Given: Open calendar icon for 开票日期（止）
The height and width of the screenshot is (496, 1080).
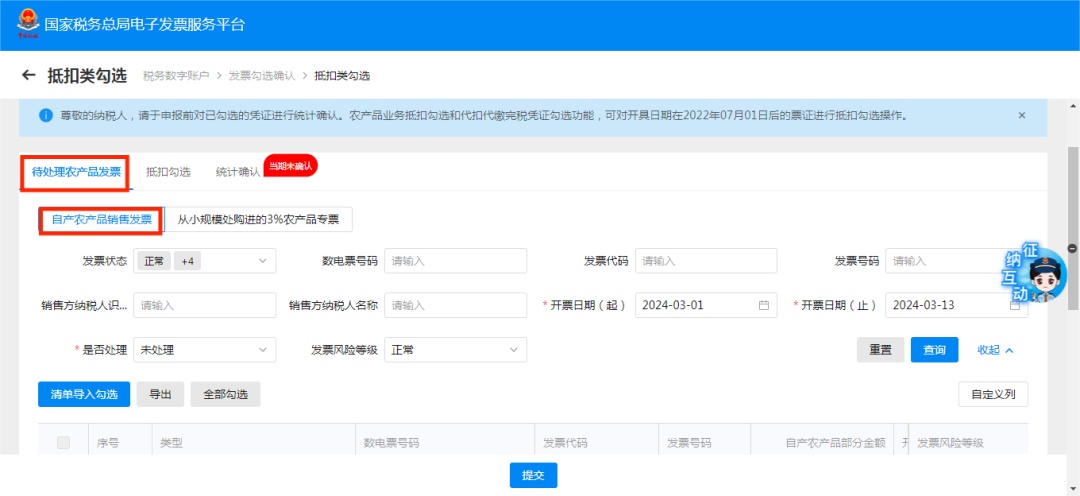Looking at the screenshot, I should coord(1015,305).
